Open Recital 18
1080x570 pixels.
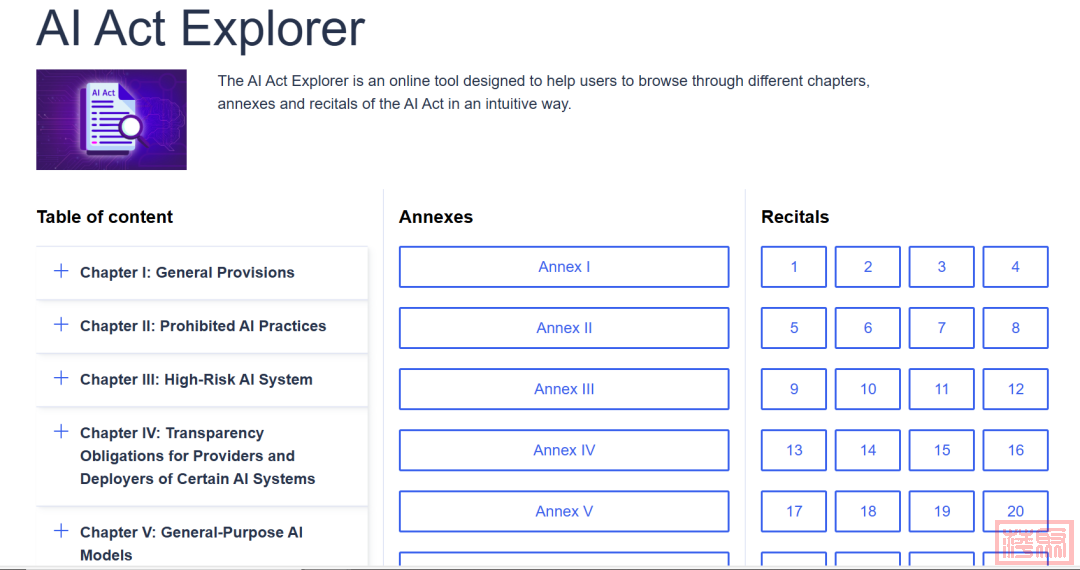(868, 511)
